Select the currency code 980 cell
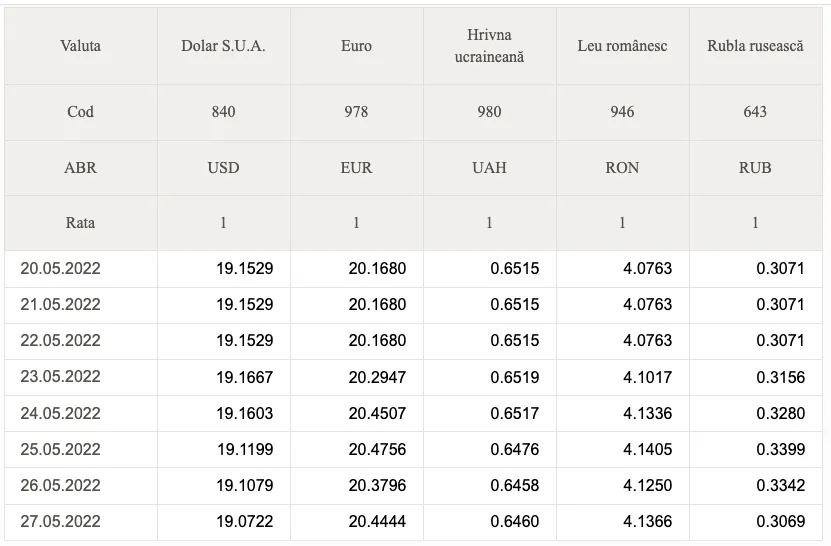The image size is (831, 546). point(490,112)
